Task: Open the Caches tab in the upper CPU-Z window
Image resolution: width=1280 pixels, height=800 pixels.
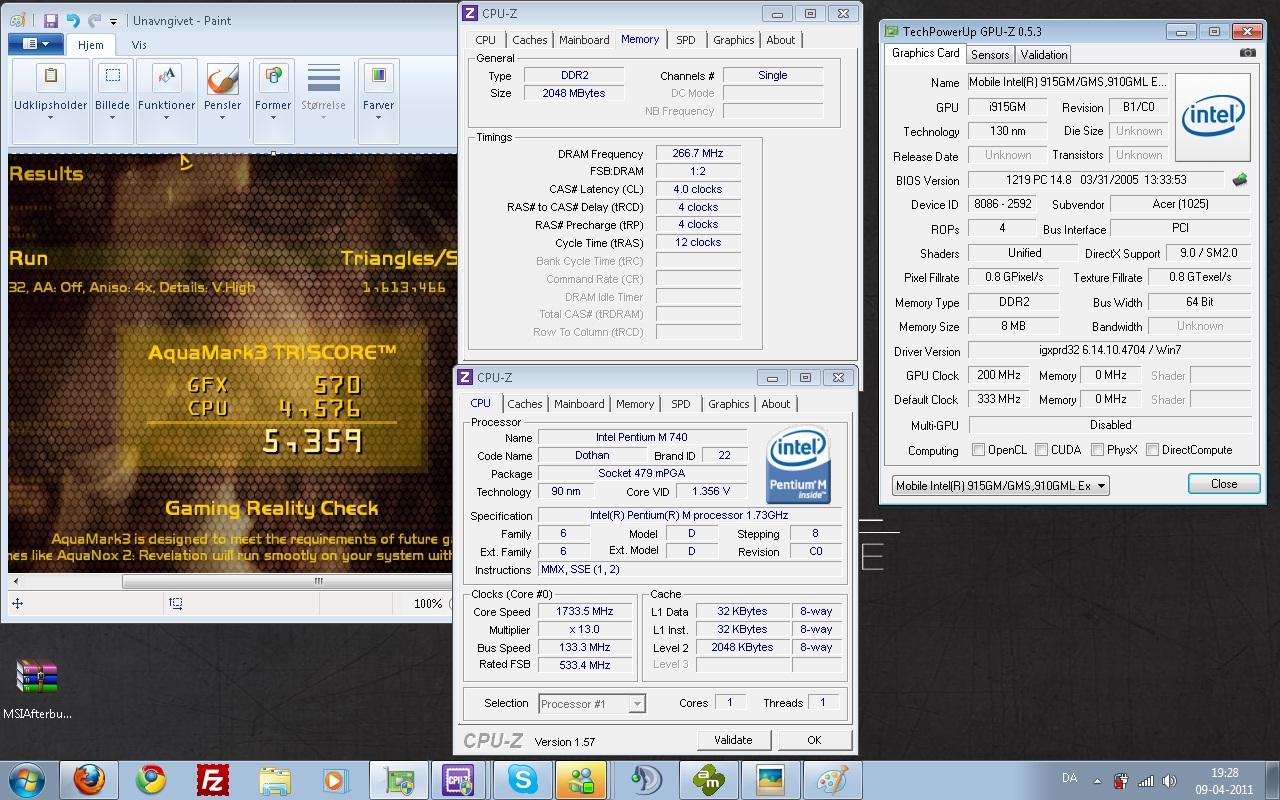Action: (529, 40)
